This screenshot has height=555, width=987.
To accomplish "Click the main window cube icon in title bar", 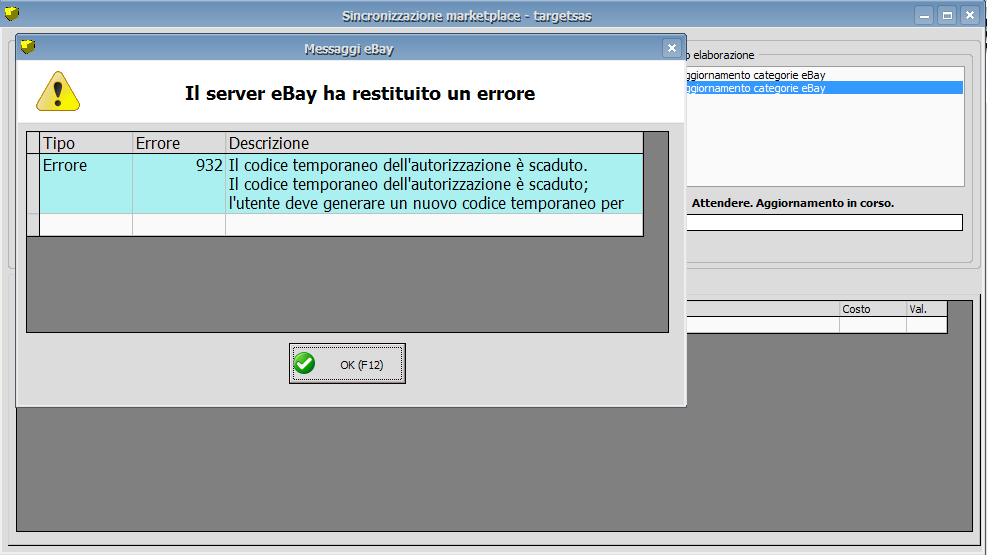I will [12, 13].
